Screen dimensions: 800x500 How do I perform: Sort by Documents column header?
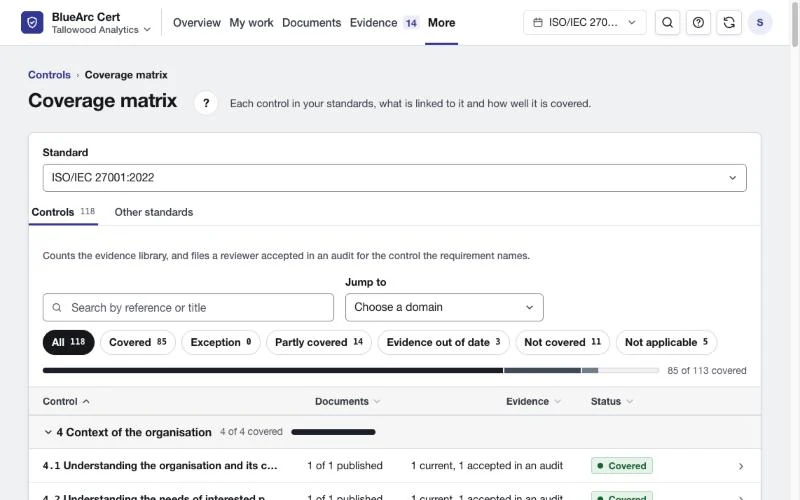(x=347, y=402)
